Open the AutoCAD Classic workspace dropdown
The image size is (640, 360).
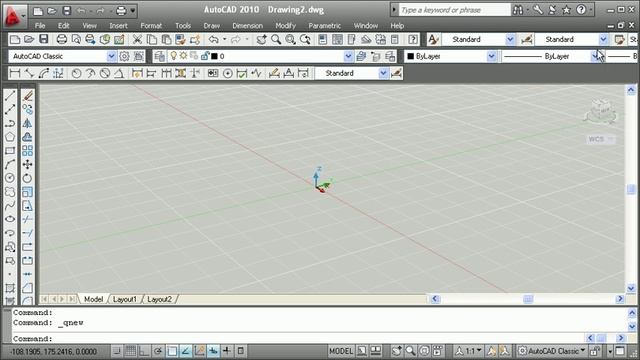point(111,56)
